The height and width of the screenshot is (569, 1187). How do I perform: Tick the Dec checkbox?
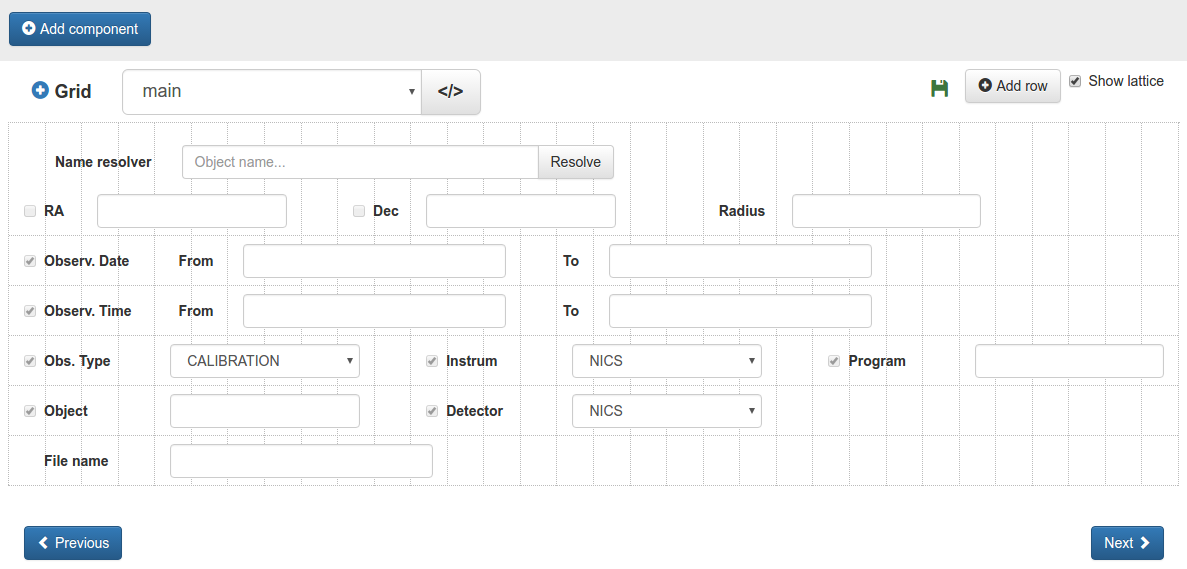click(359, 211)
